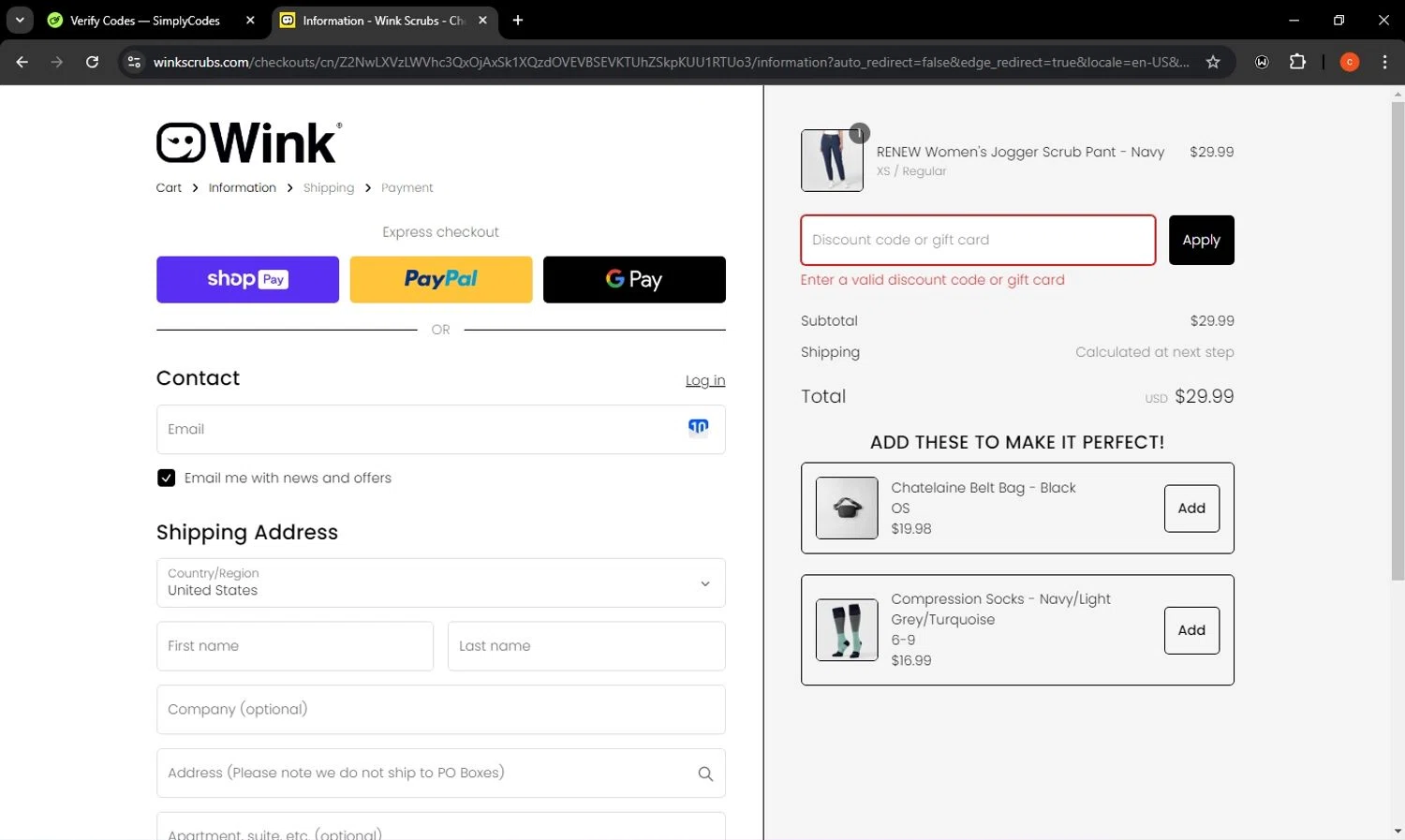Click the Compression Socks thumbnail
Screen dimensions: 1405x840
847,630
